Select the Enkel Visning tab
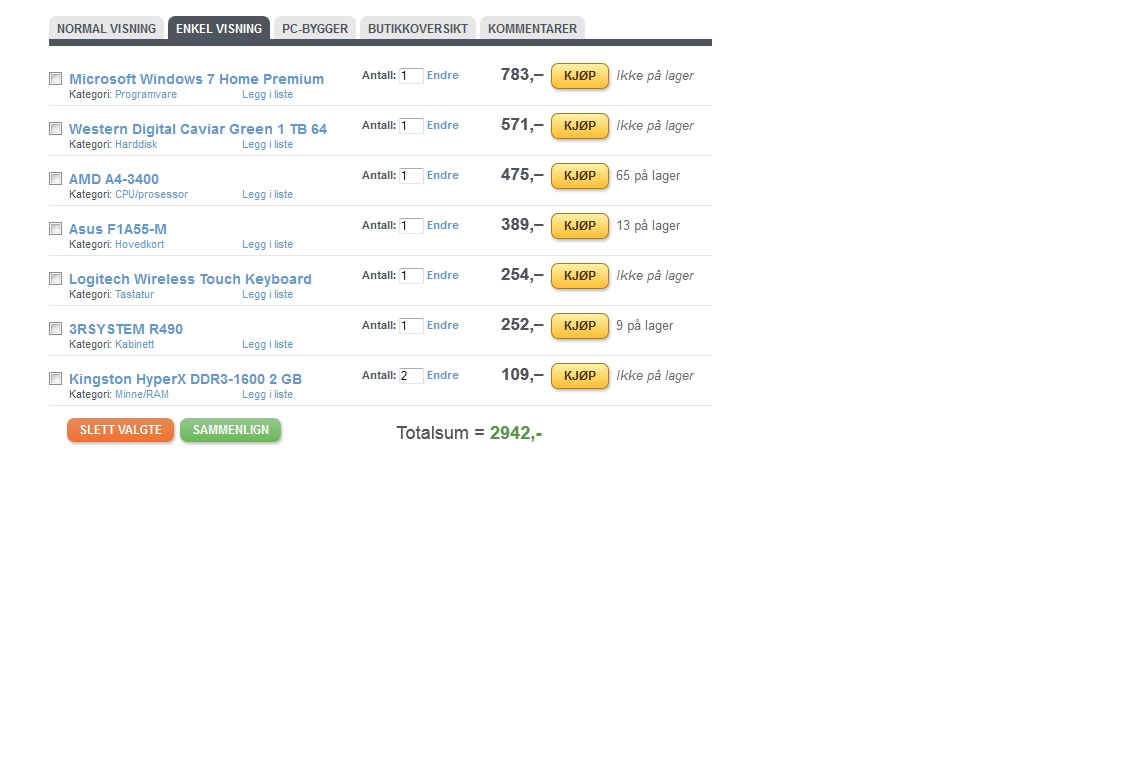Screen dimensions: 1133x768 (219, 28)
